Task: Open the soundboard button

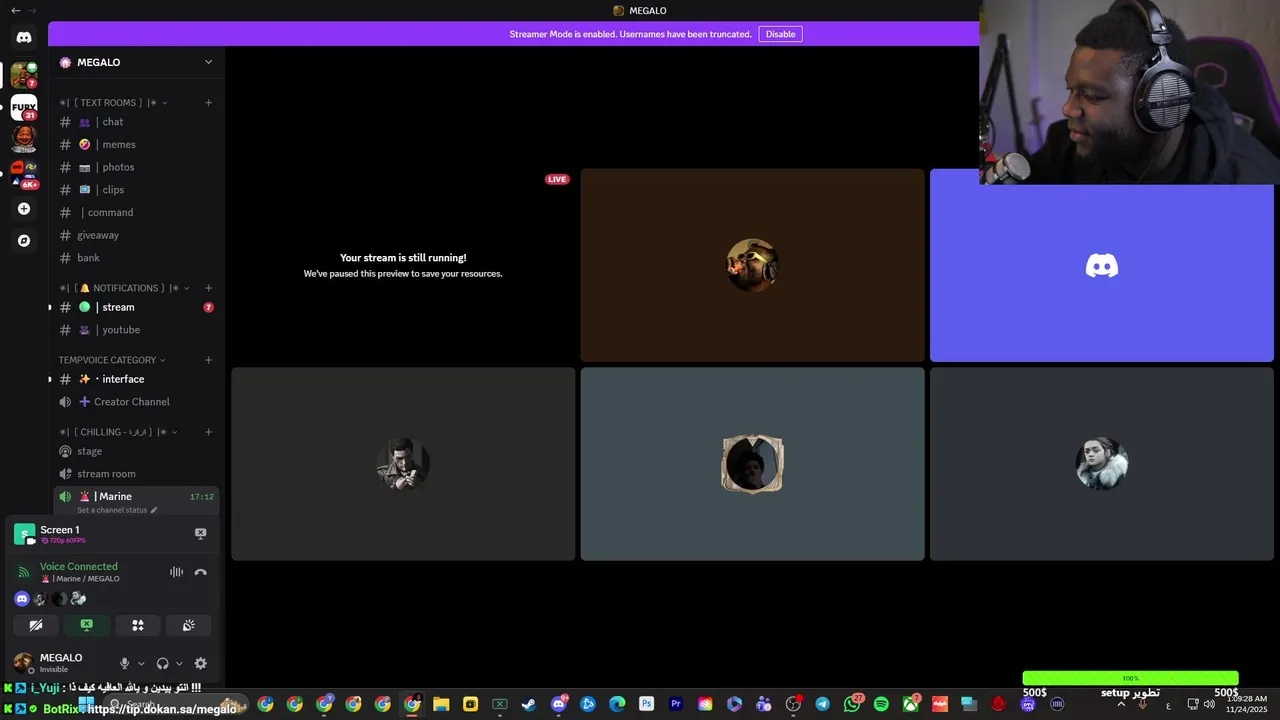Action: coord(189,625)
